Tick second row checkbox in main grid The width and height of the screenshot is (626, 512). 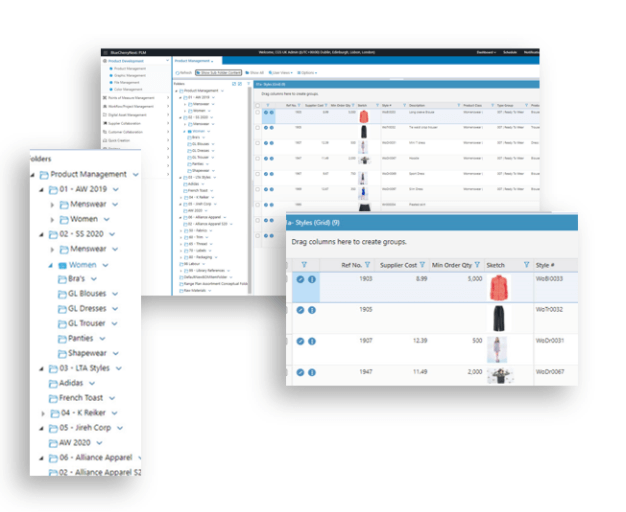(x=258, y=128)
